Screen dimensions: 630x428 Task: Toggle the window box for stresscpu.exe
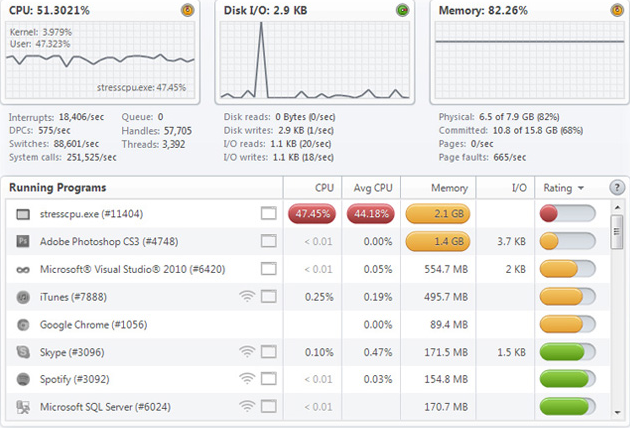[x=268, y=213]
